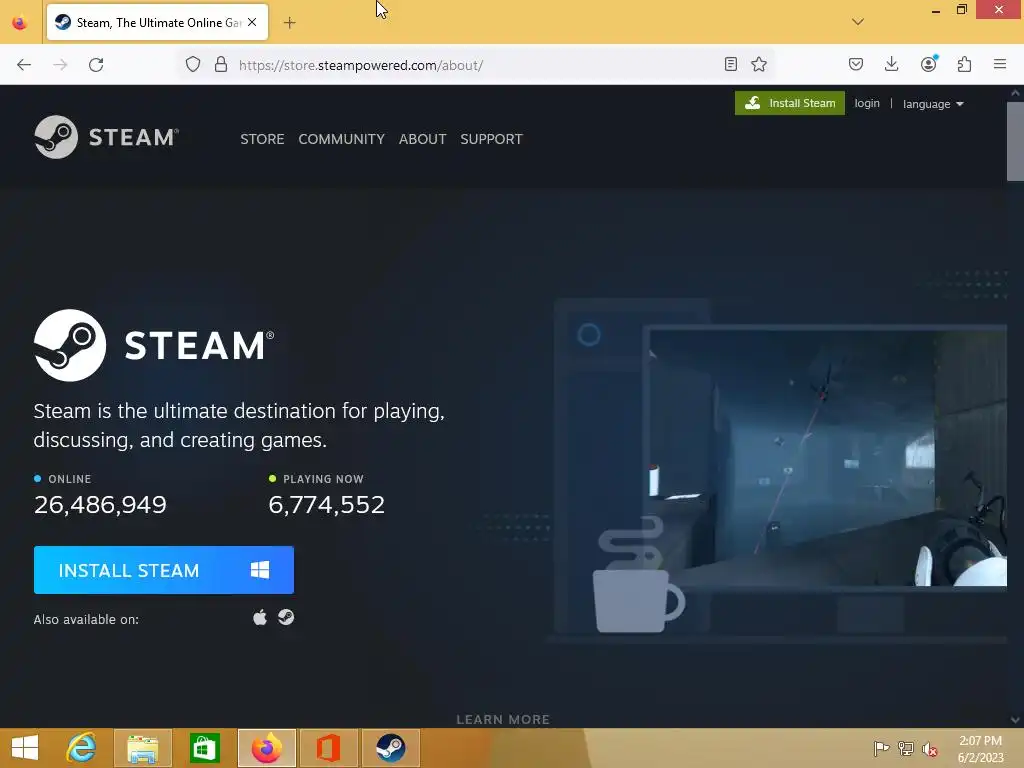This screenshot has height=768, width=1024.
Task: Click the Steam logo in header
Action: 106,137
